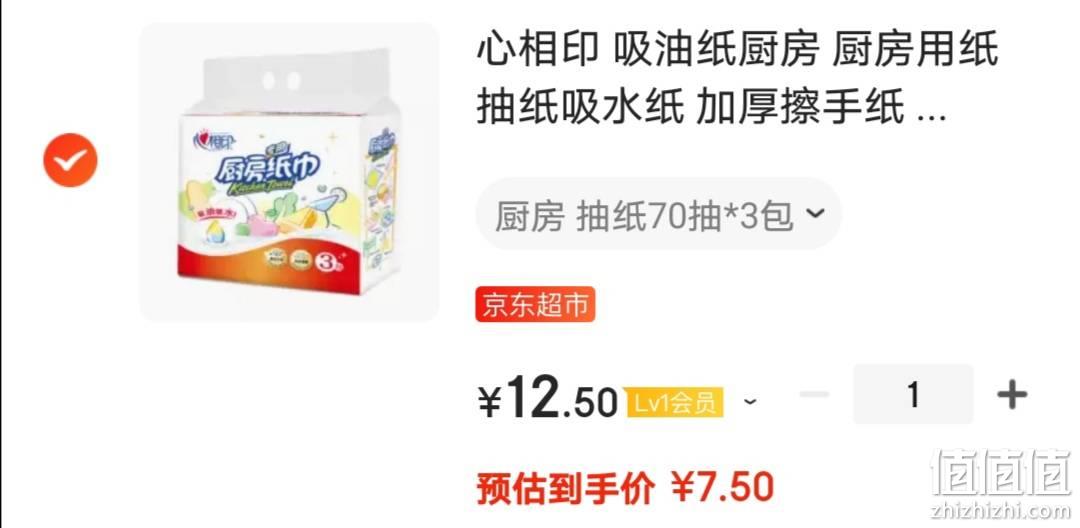The image size is (1080, 528).
Task: Click the 值值值 watermark logo
Action: [x=1001, y=472]
